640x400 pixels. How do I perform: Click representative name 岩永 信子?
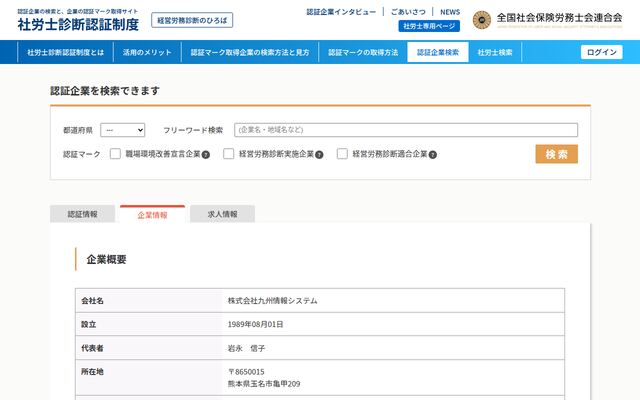click(247, 348)
